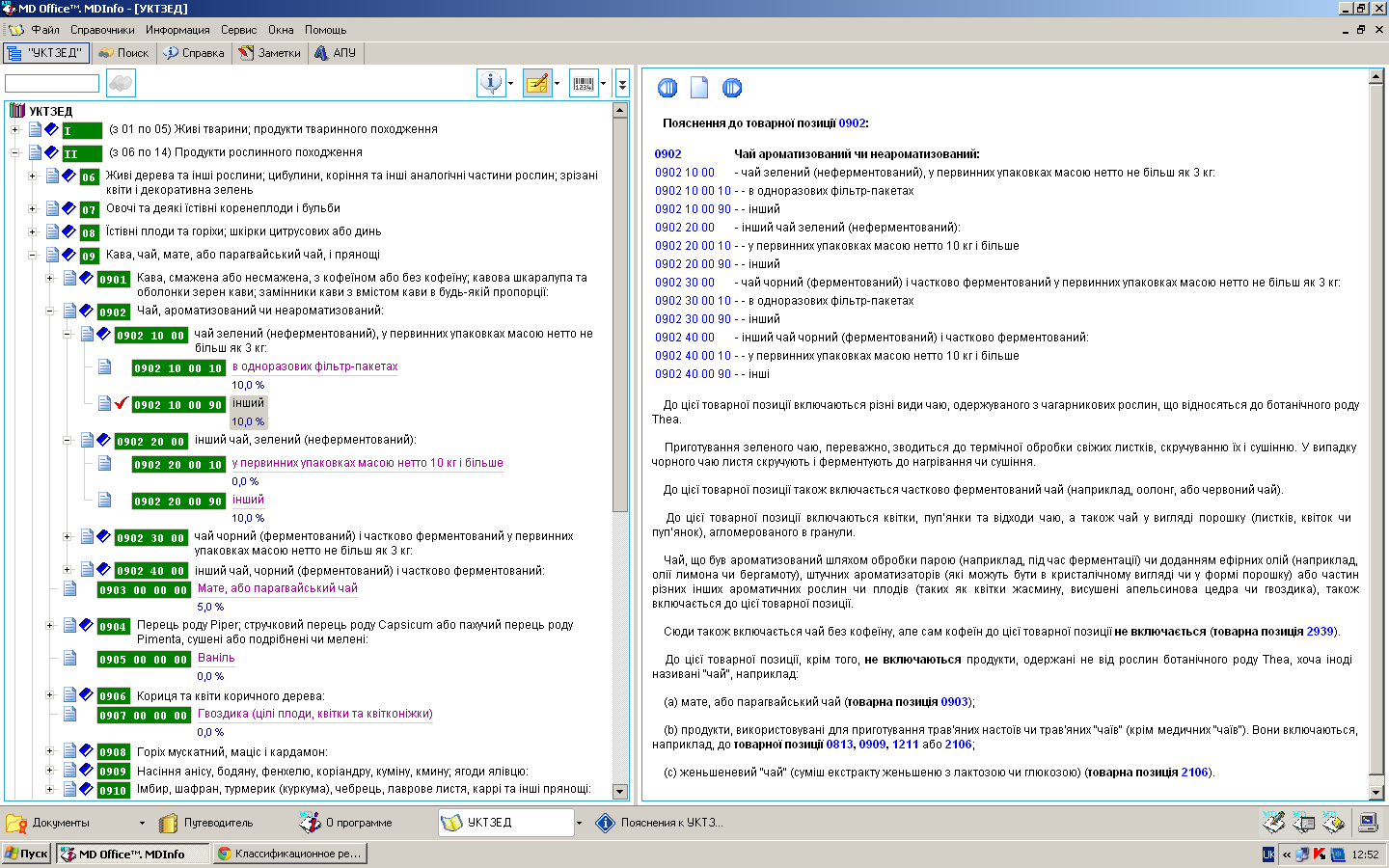The height and width of the screenshot is (868, 1389).
Task: Collapse code 0902 tree node
Action: [x=50, y=311]
